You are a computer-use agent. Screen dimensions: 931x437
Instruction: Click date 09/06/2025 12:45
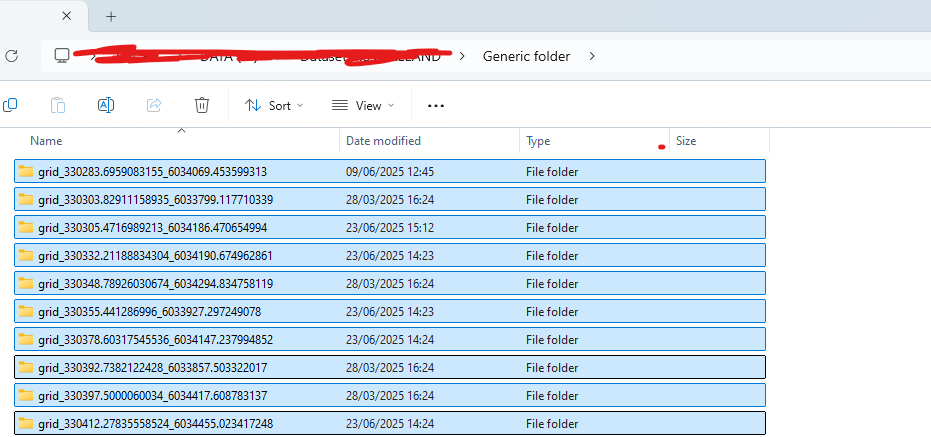click(x=390, y=172)
